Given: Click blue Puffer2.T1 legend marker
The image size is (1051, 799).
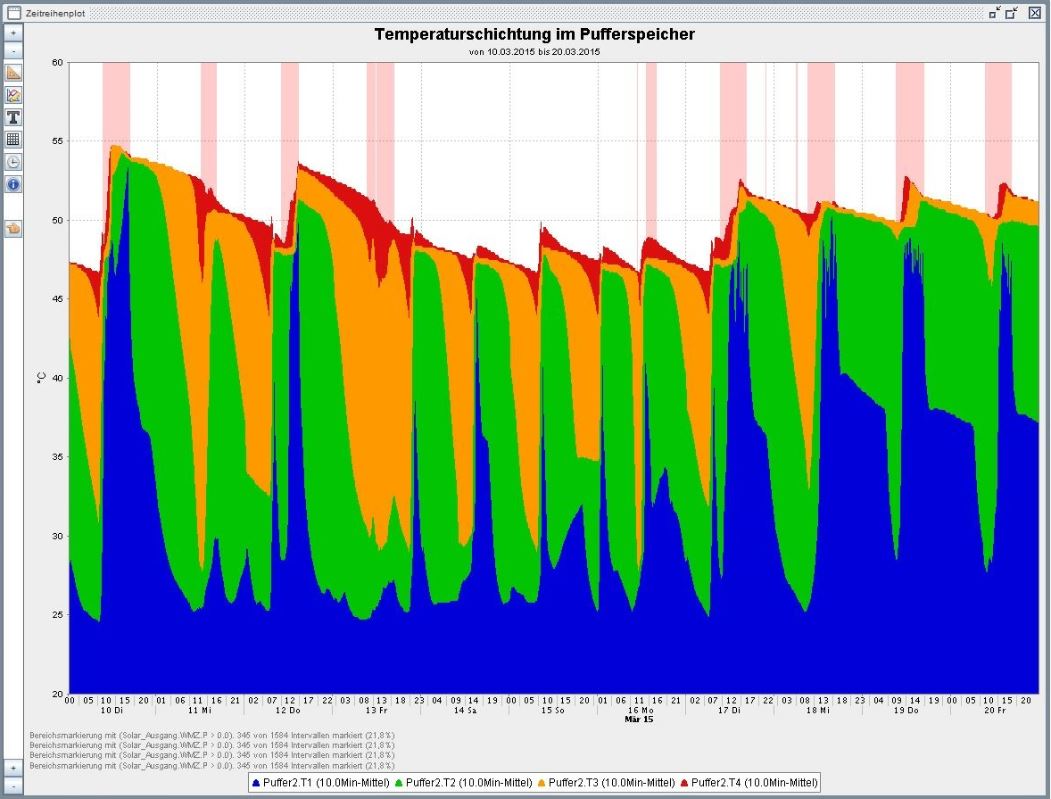Looking at the screenshot, I should coord(255,782).
